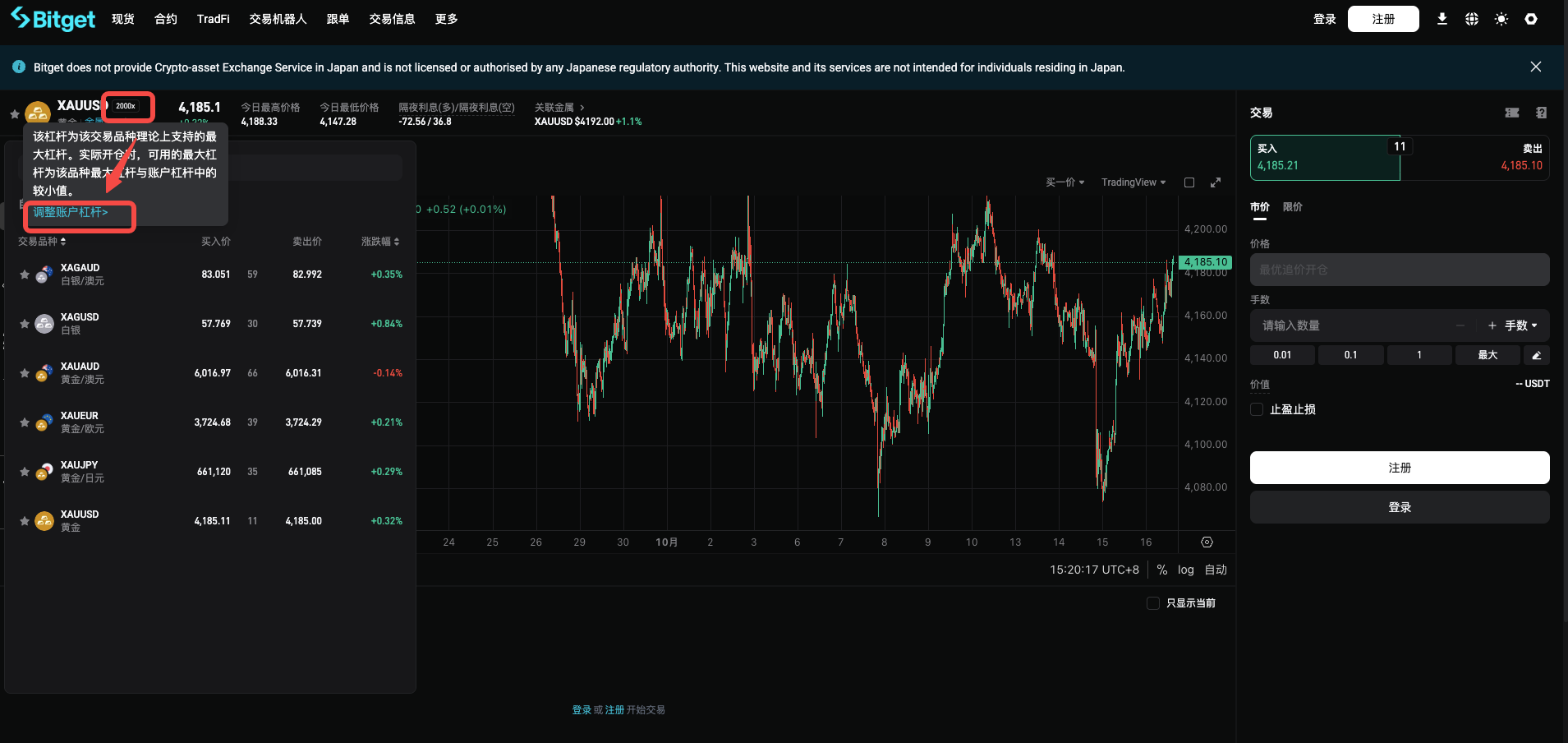Check the 只显示当前 option
The image size is (1568, 743).
(x=1153, y=603)
